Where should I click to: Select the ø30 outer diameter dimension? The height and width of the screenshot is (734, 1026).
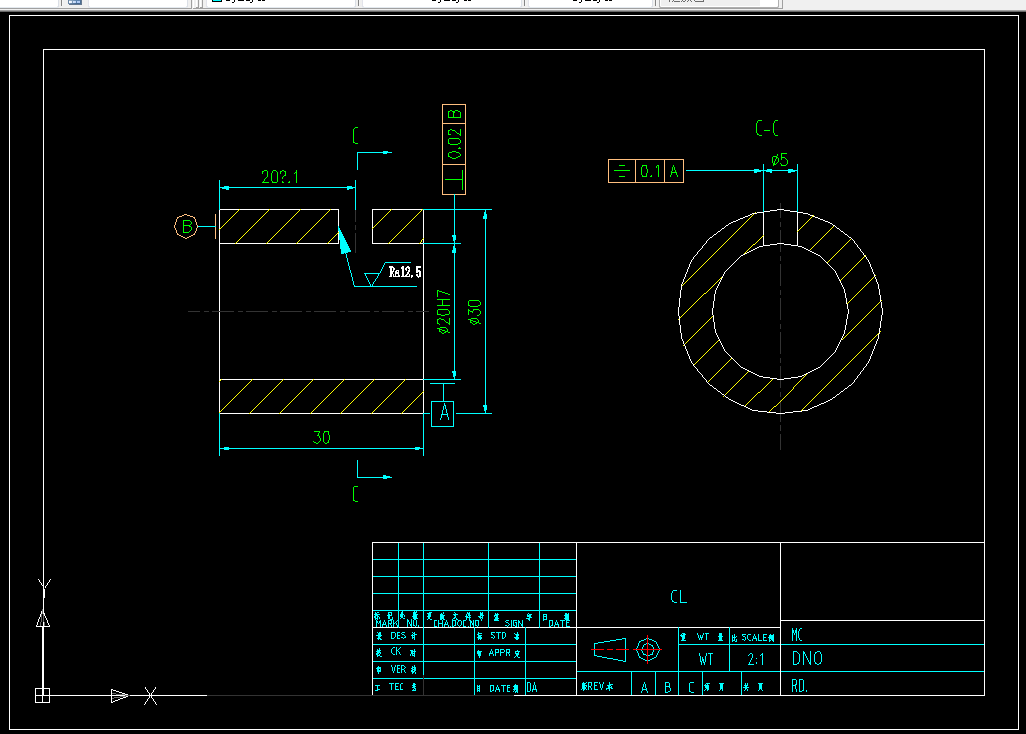pos(475,313)
